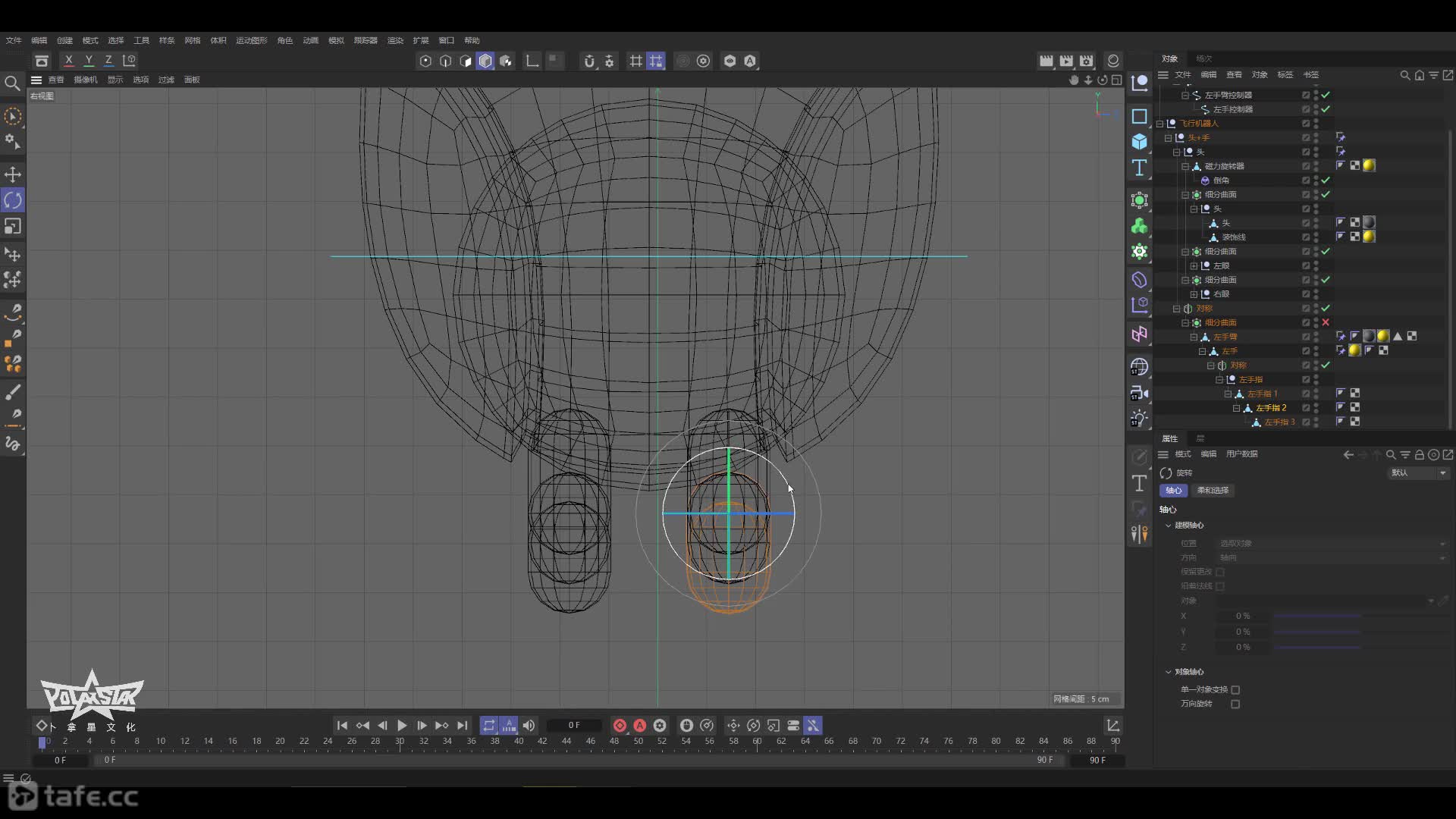This screenshot has width=1456, height=819.
Task: Open the 默认 preset dropdown
Action: coord(1418,473)
